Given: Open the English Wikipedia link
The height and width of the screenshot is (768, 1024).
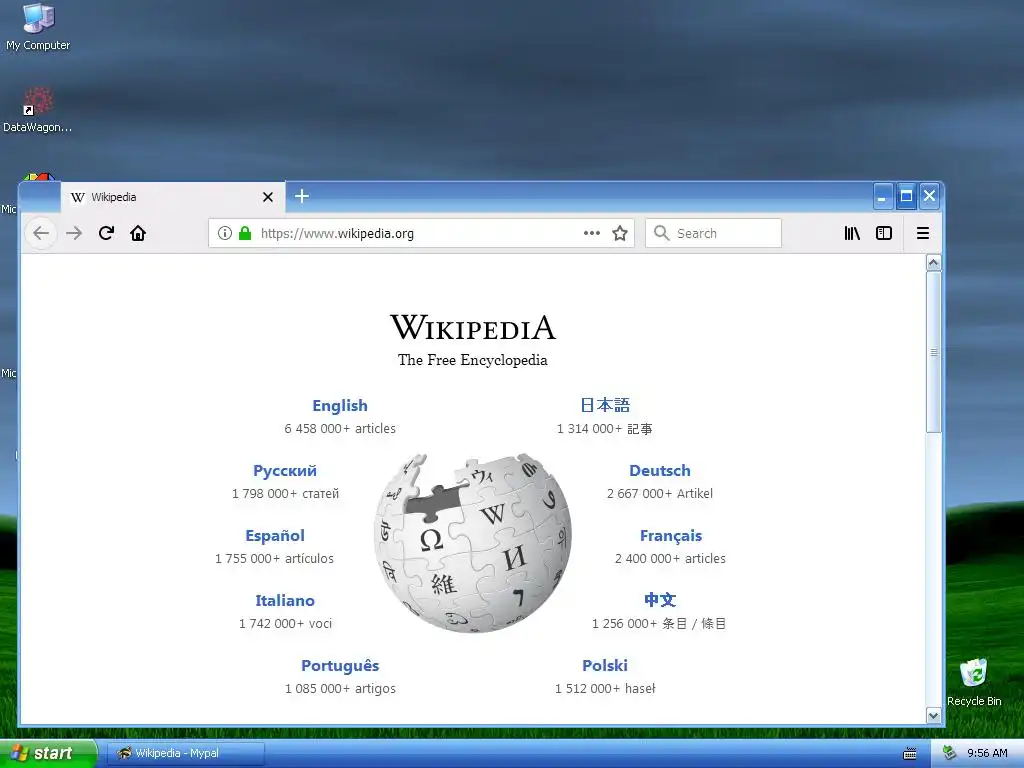Looking at the screenshot, I should point(340,406).
